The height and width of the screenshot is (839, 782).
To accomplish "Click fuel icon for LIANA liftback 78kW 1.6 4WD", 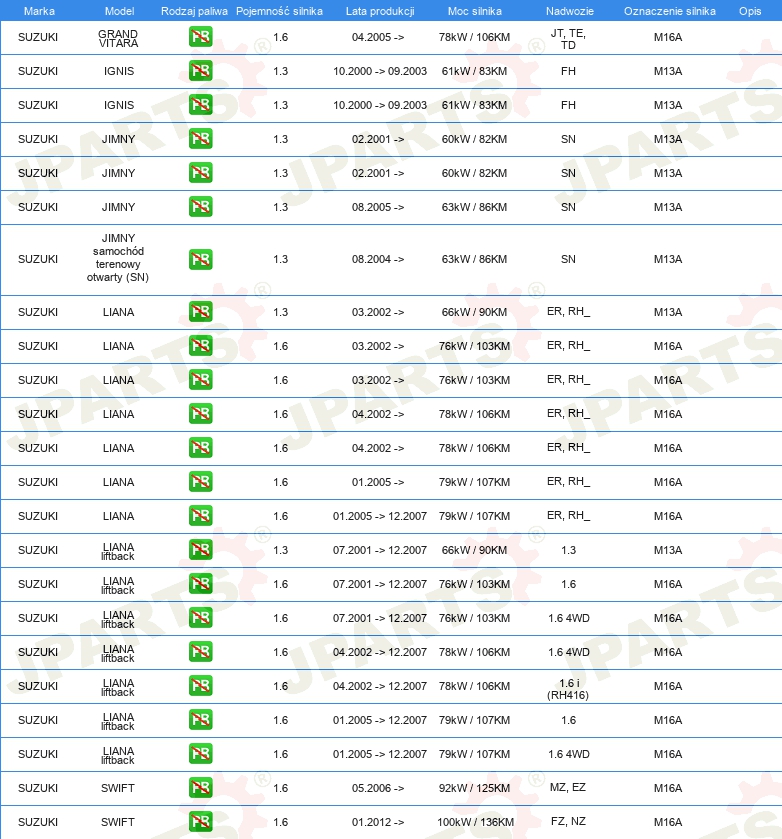I will pyautogui.click(x=201, y=651).
